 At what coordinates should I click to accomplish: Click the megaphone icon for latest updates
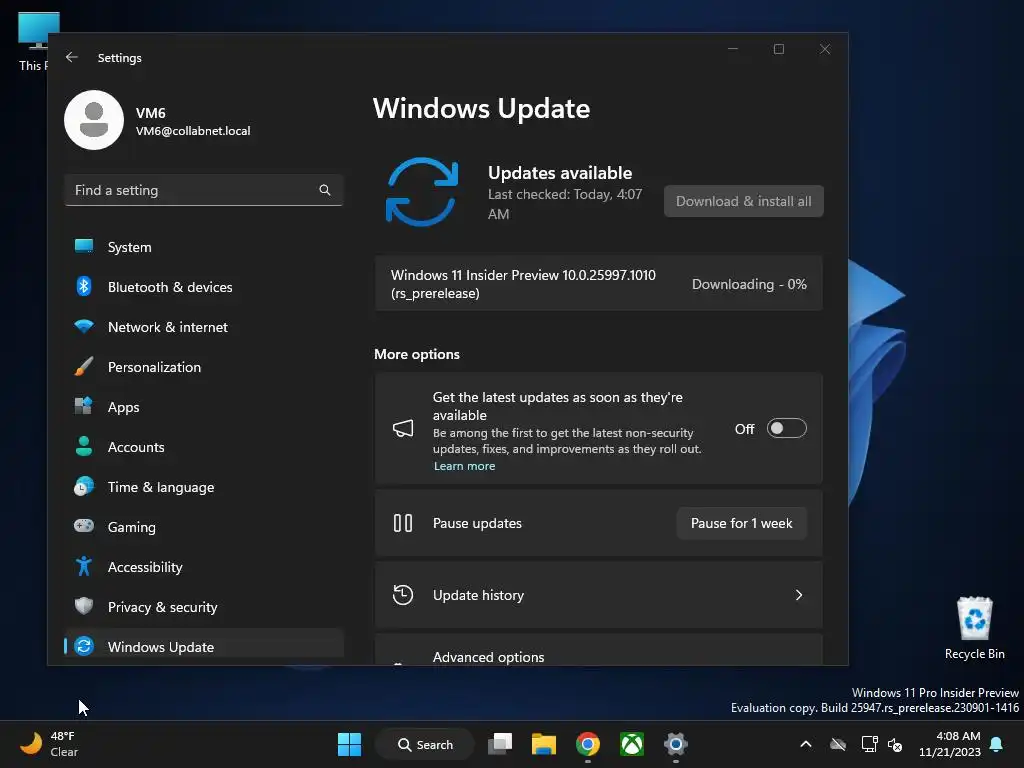[x=403, y=428]
